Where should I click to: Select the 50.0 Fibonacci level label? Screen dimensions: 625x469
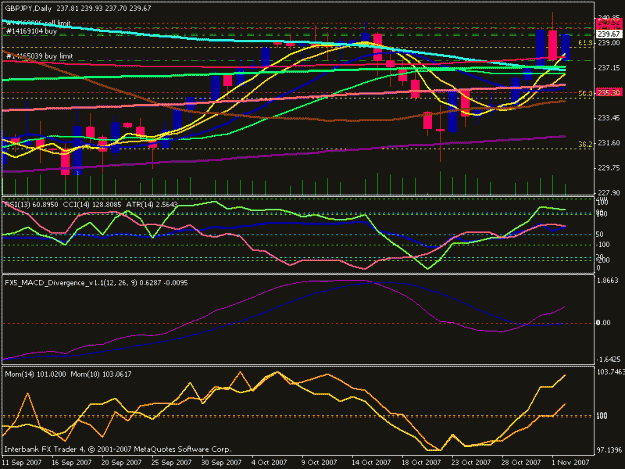(x=585, y=93)
